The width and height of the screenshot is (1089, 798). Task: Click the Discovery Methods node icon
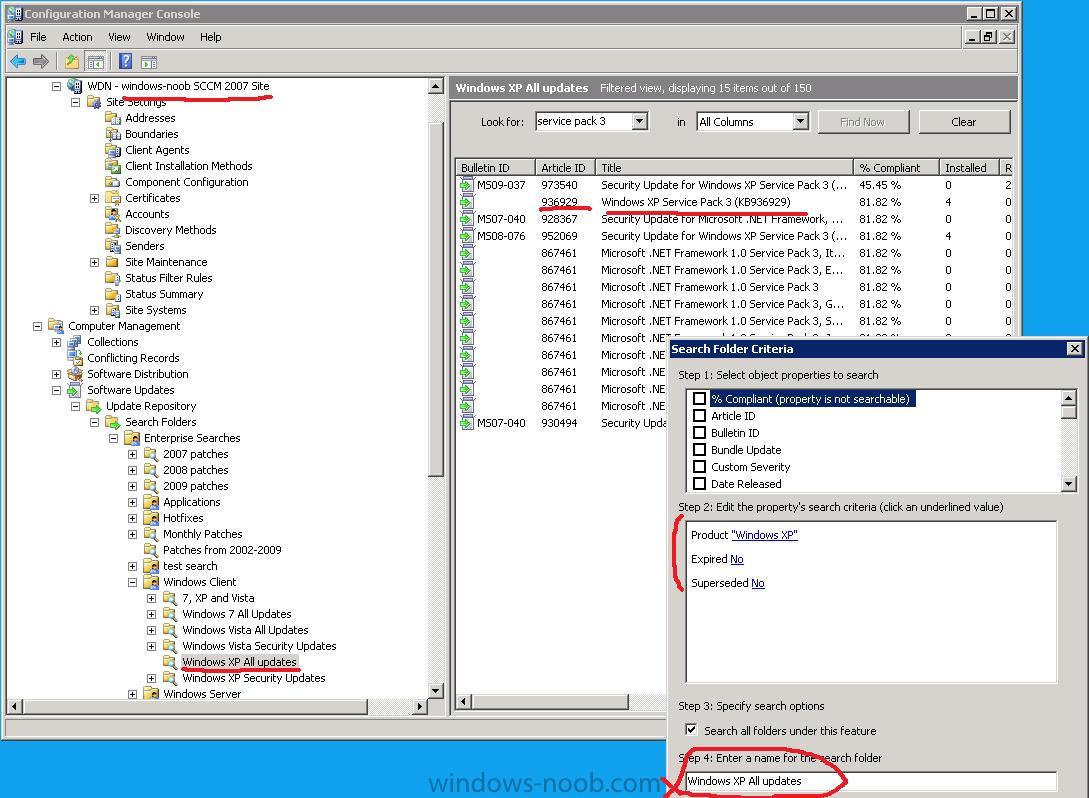(x=113, y=230)
